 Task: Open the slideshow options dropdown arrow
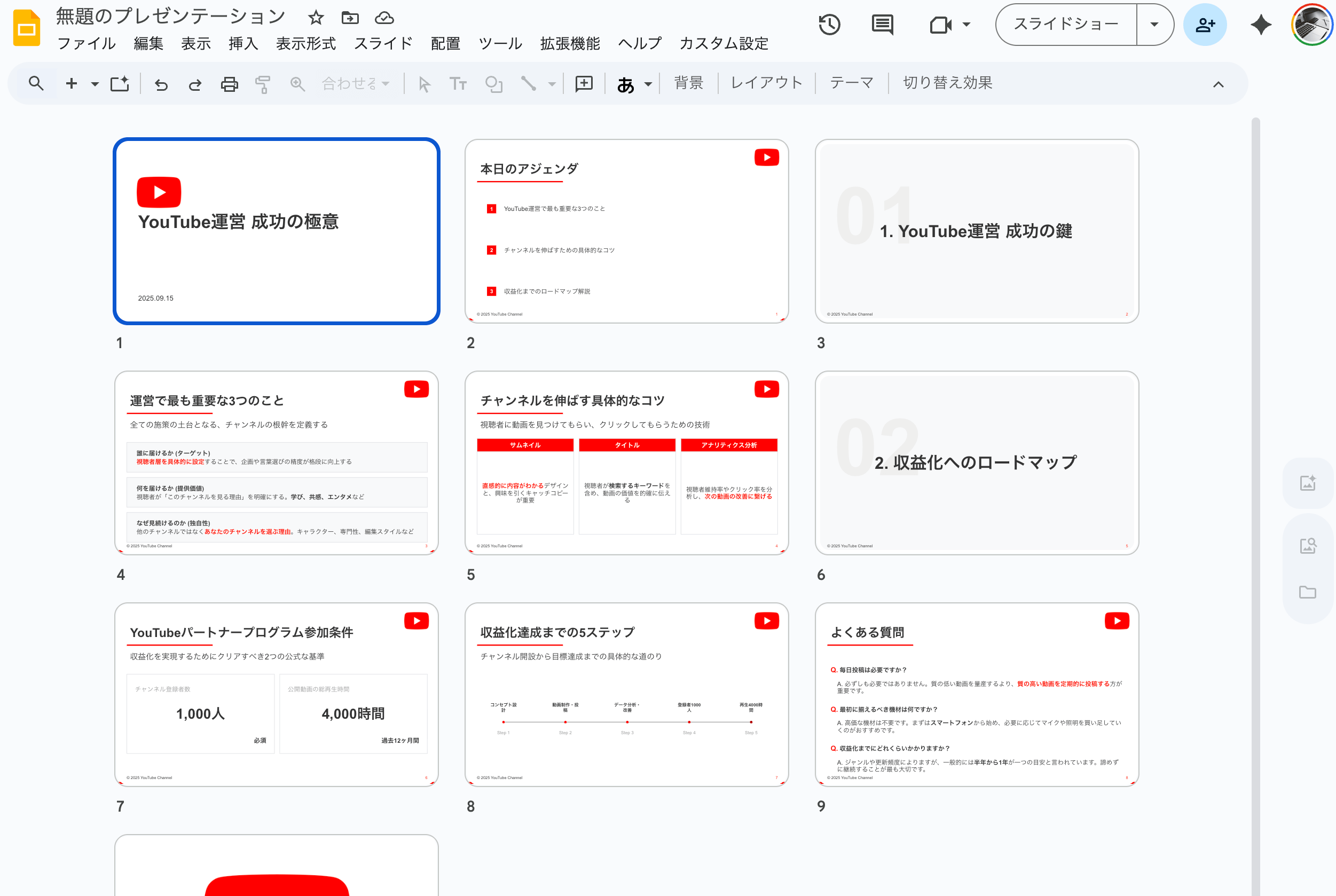tap(1156, 24)
